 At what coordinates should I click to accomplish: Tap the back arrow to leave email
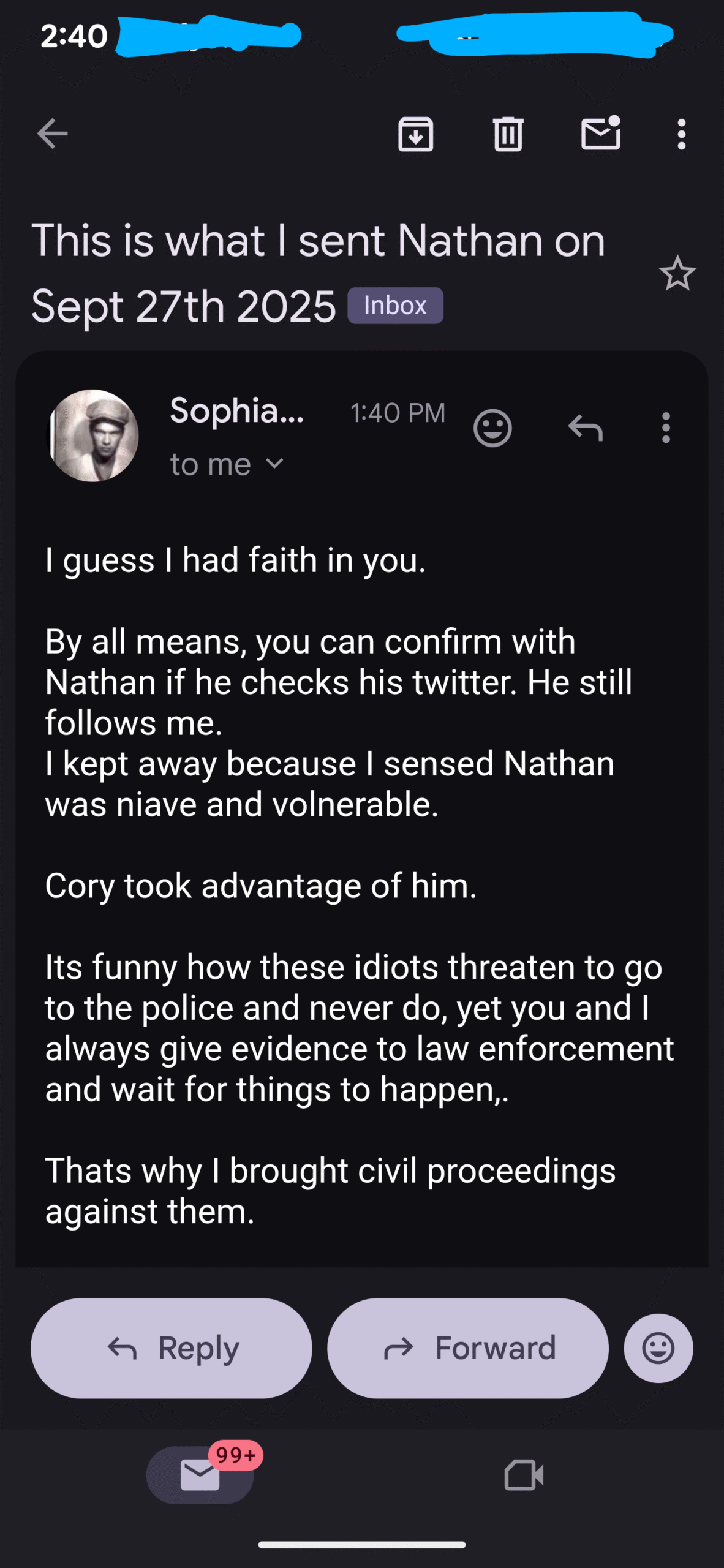[52, 134]
